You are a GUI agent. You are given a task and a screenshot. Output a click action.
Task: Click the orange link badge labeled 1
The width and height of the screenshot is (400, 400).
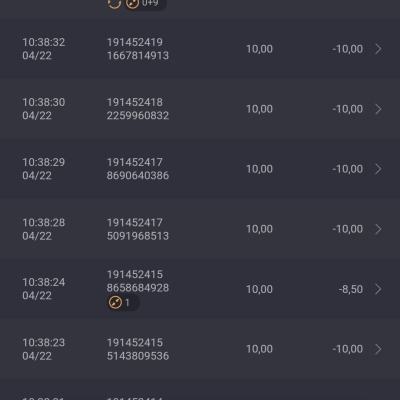[123, 303]
